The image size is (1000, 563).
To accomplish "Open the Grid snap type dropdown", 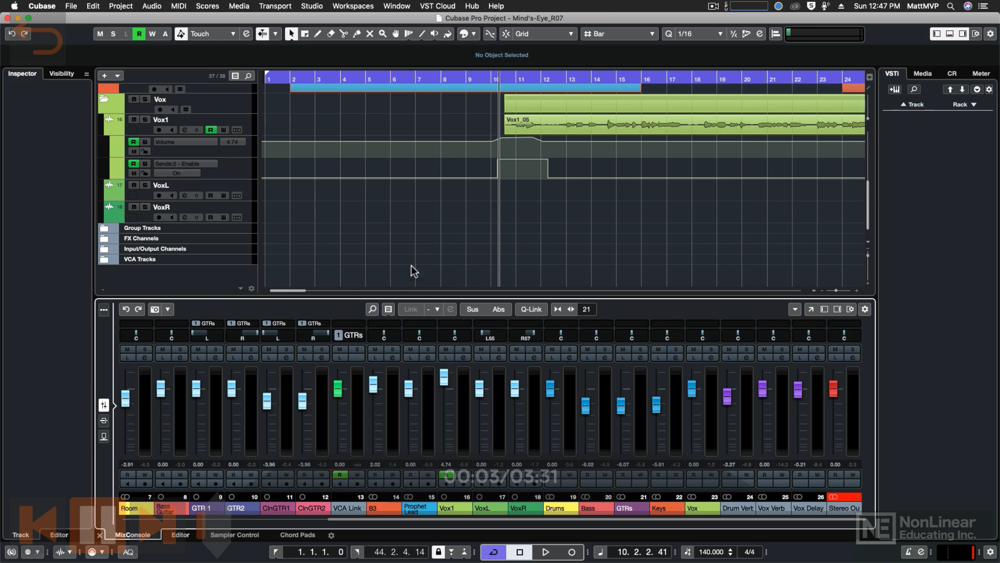I will [545, 34].
